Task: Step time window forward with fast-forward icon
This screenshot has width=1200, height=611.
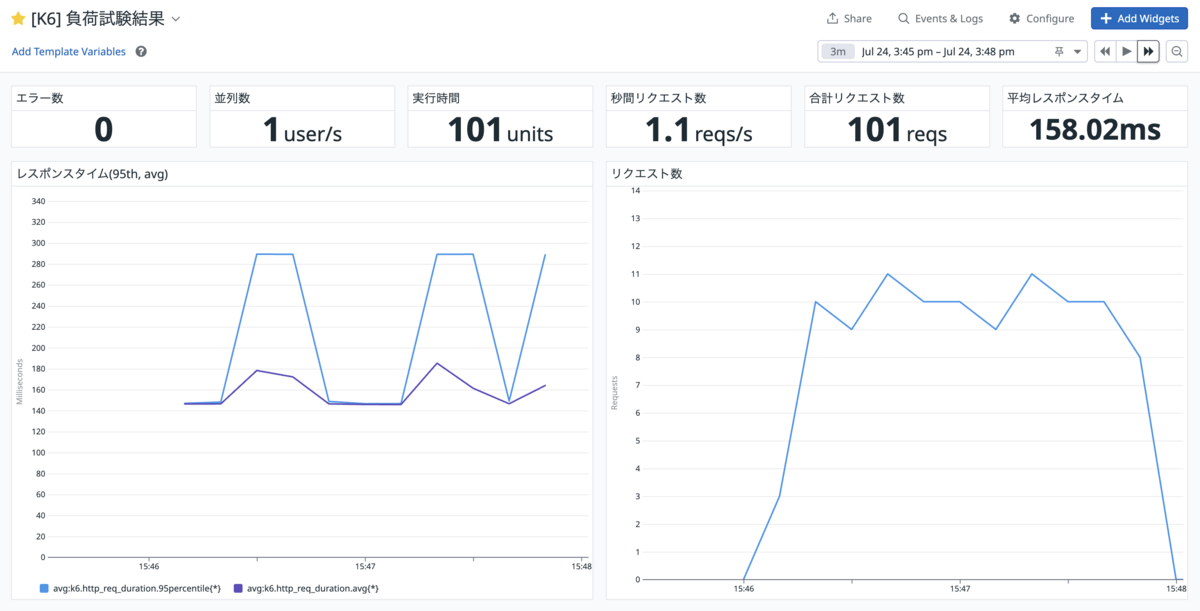Action: [1149, 52]
